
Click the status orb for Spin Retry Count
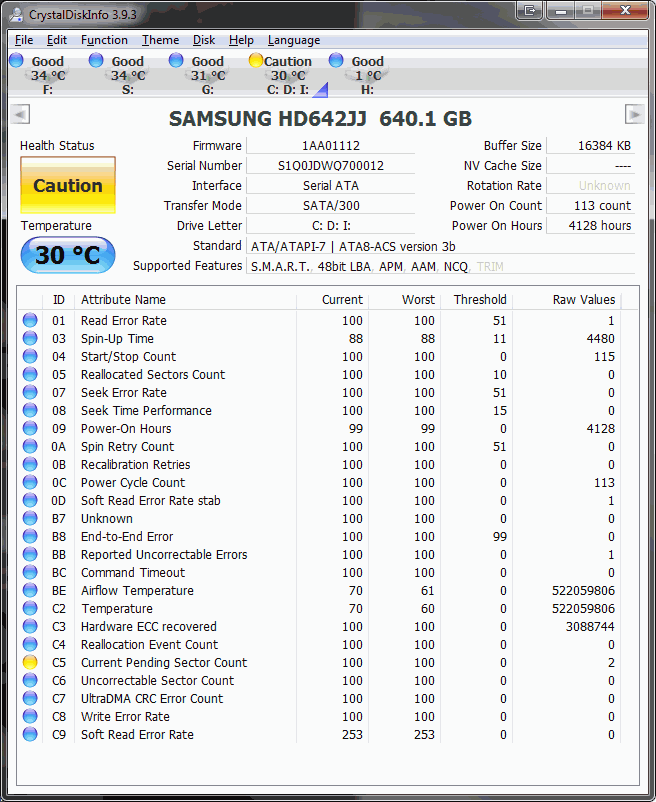click(30, 446)
